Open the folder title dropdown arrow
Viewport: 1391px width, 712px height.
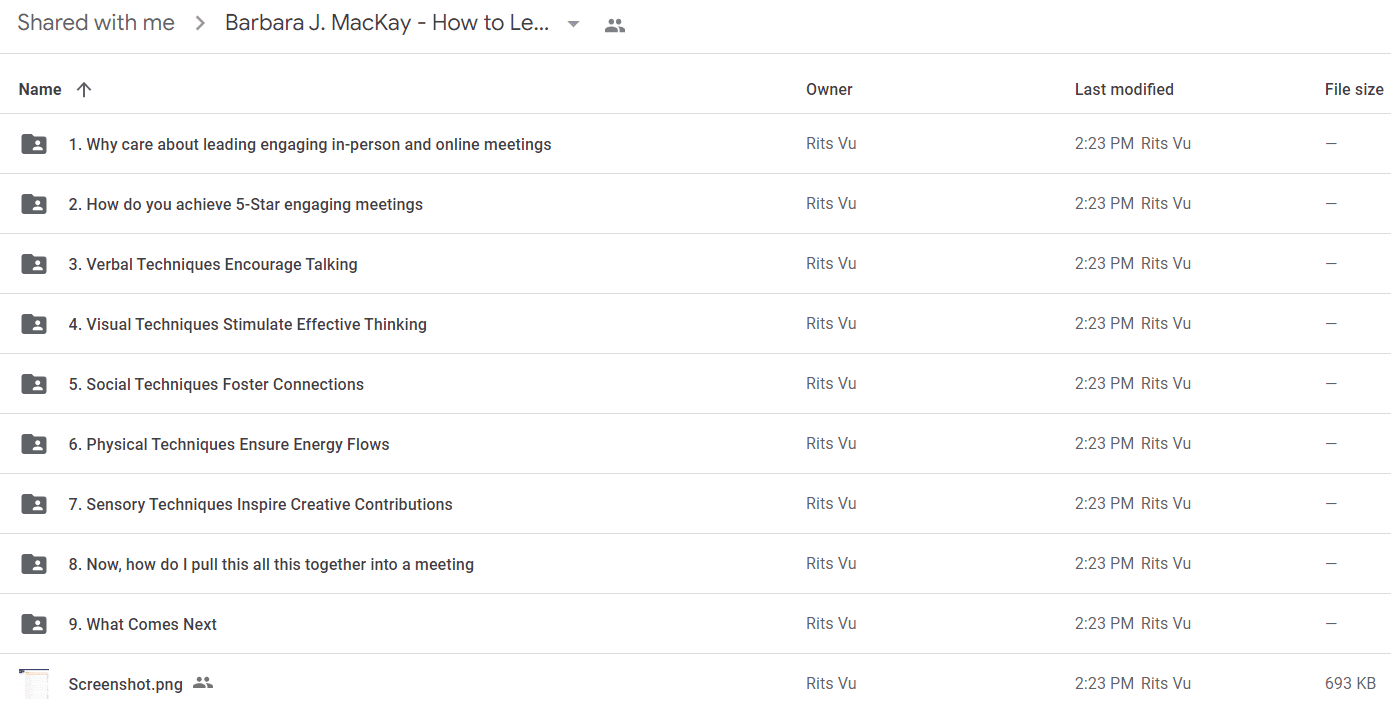[x=573, y=24]
